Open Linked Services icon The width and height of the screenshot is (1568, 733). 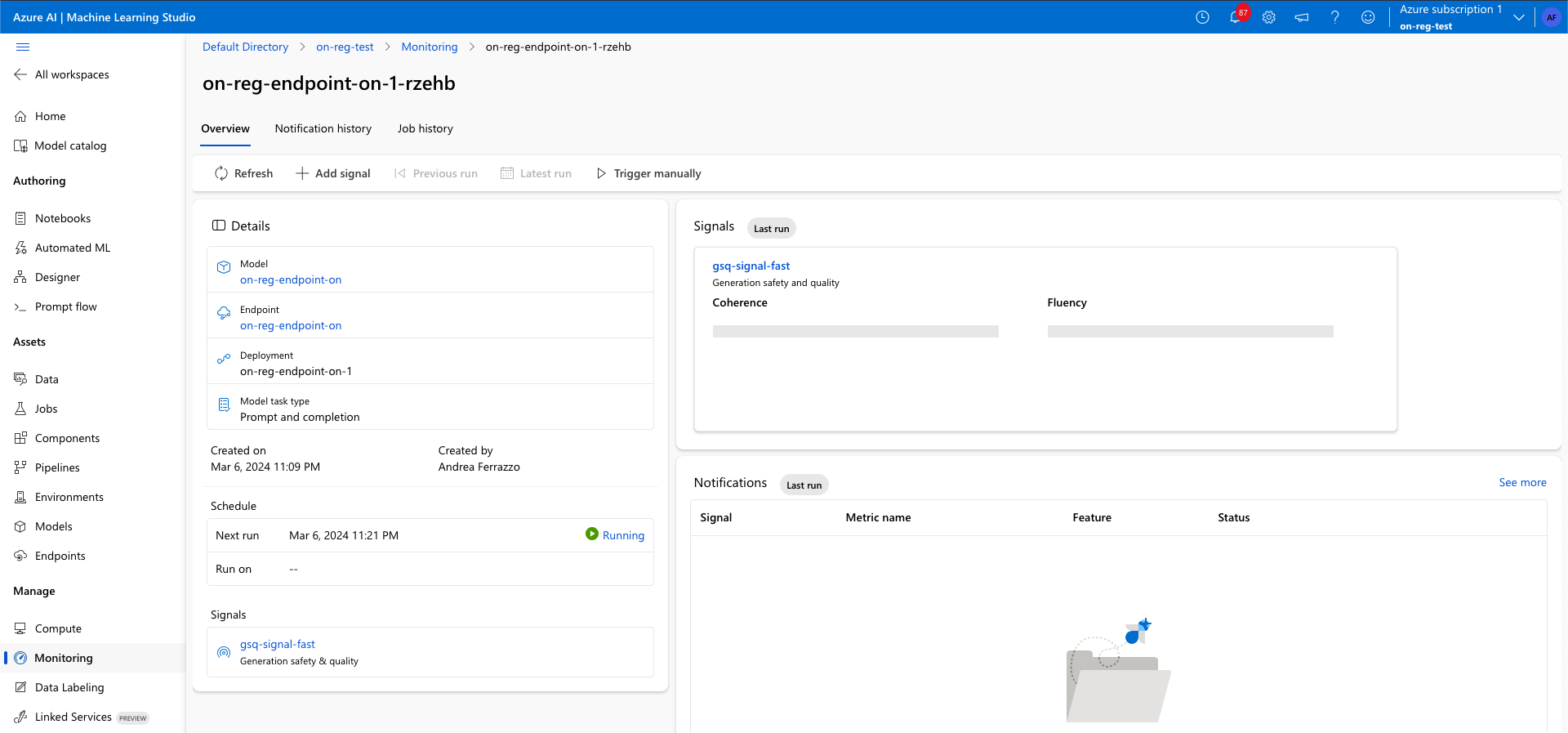click(20, 717)
